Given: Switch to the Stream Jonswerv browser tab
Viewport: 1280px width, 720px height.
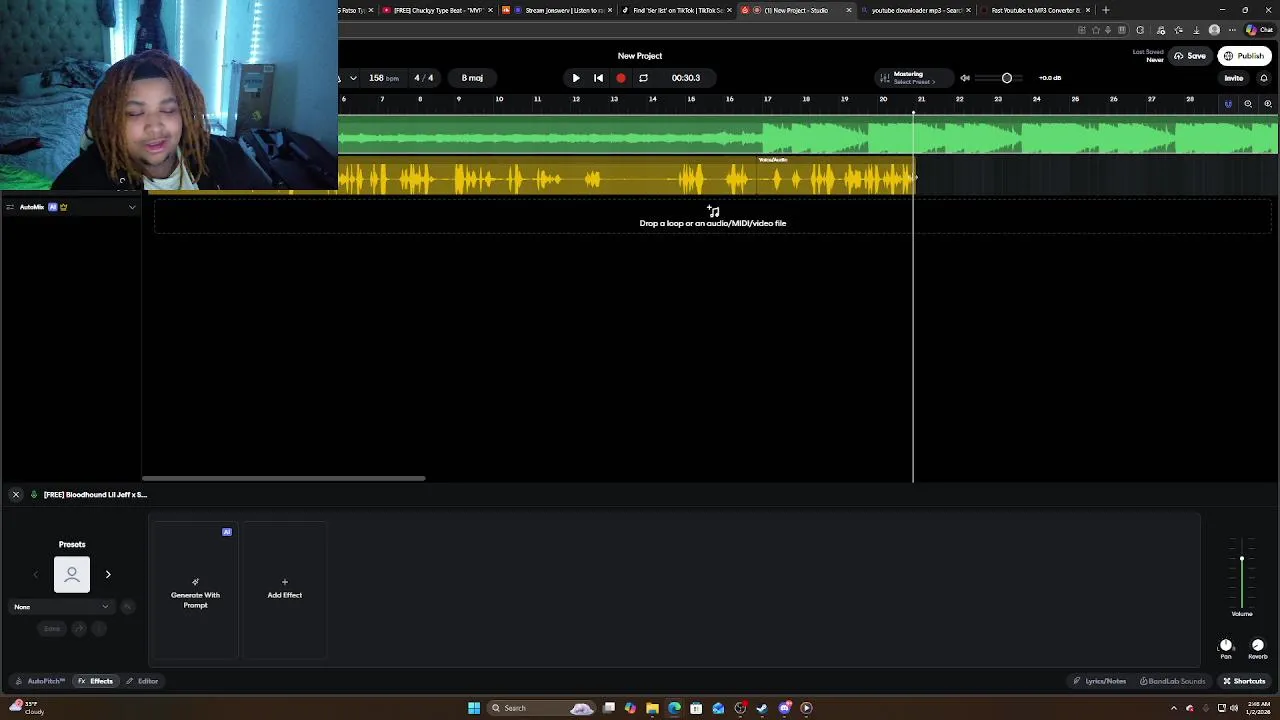Looking at the screenshot, I should tap(558, 10).
